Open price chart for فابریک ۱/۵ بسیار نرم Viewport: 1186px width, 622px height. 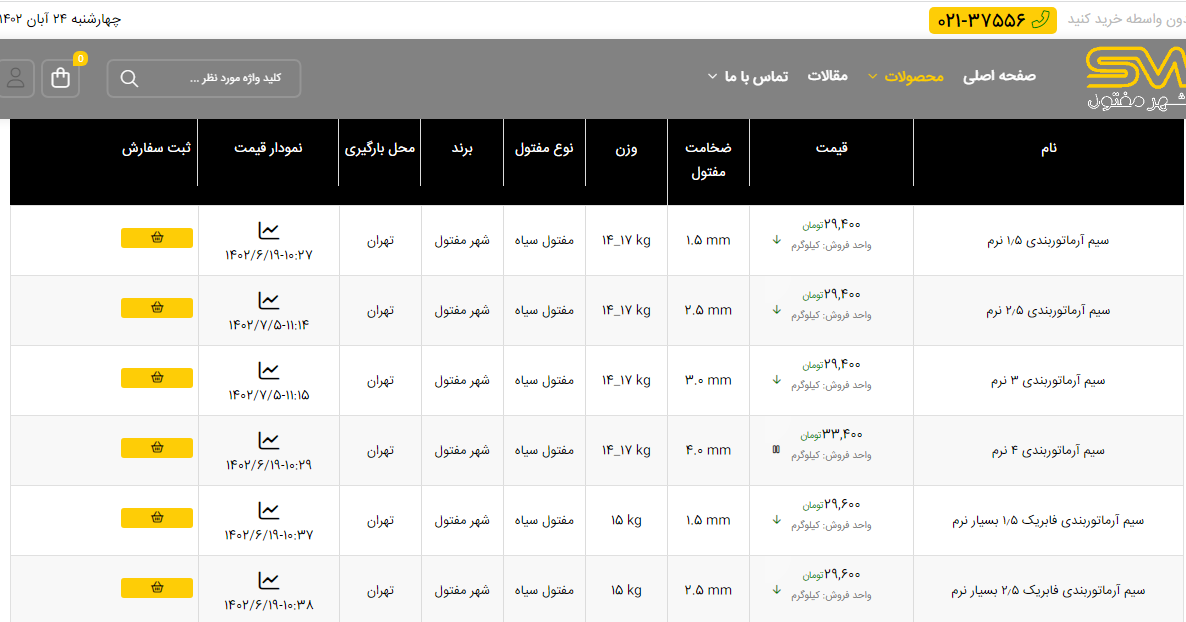point(268,511)
